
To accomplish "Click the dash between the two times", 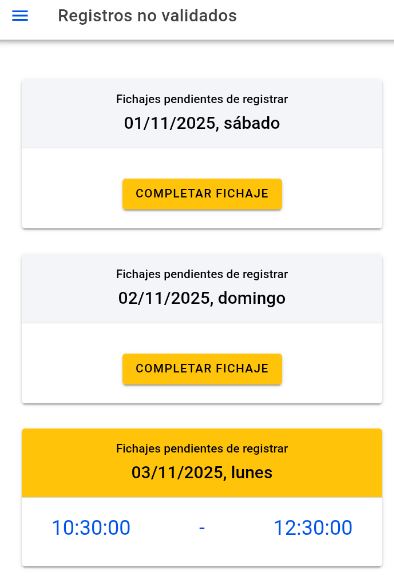I will [202, 528].
